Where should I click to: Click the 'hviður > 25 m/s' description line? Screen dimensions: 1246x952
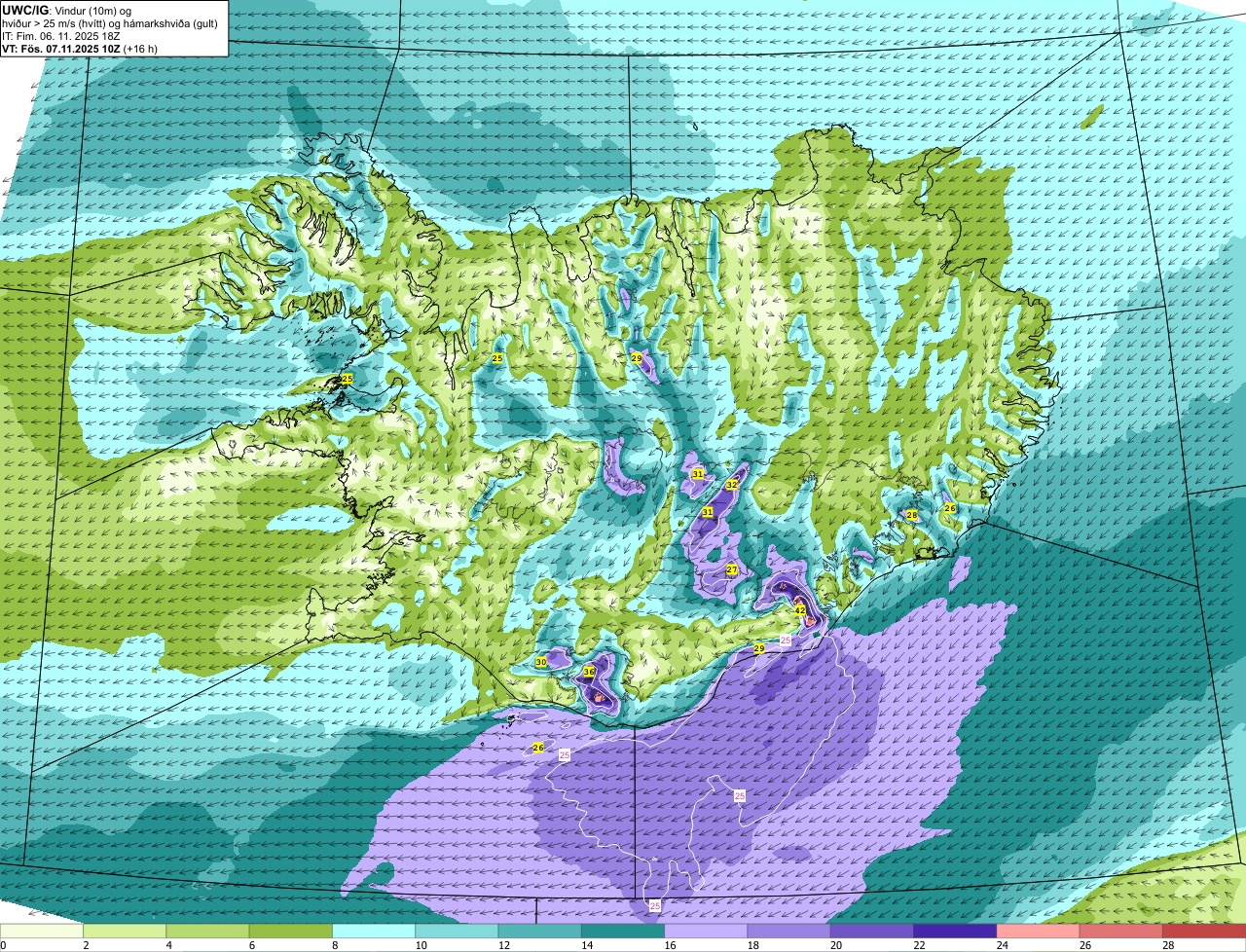point(110,22)
